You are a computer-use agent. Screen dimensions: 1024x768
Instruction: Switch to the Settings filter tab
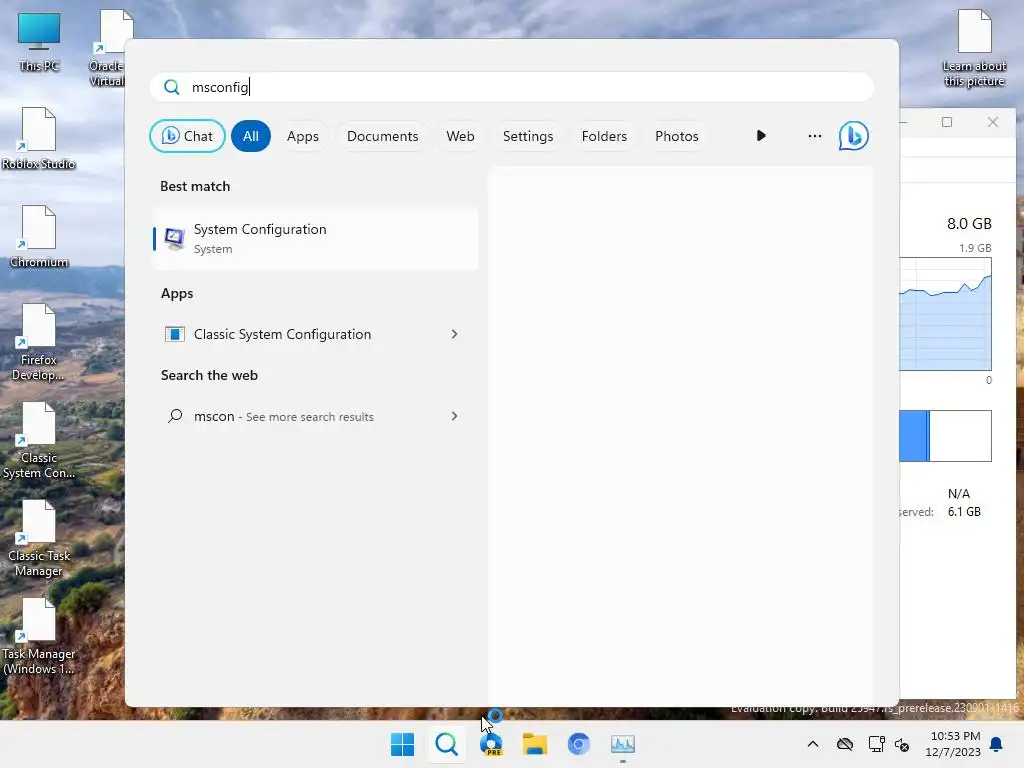click(x=528, y=136)
